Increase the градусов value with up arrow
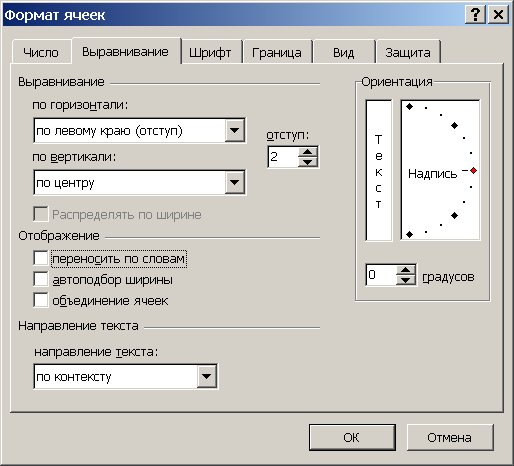The image size is (514, 466). click(x=406, y=270)
